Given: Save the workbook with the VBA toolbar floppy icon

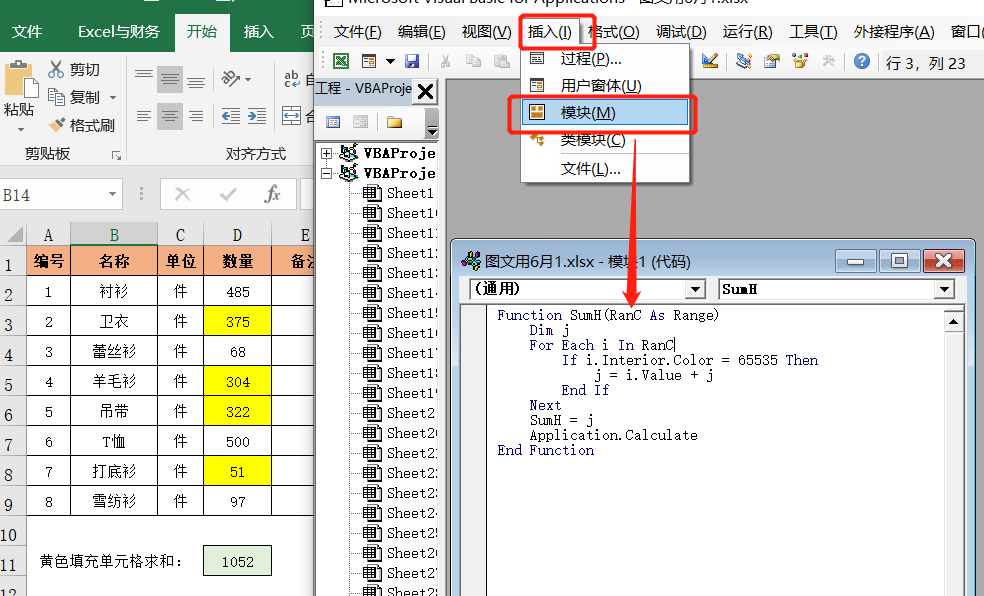Looking at the screenshot, I should (x=412, y=61).
